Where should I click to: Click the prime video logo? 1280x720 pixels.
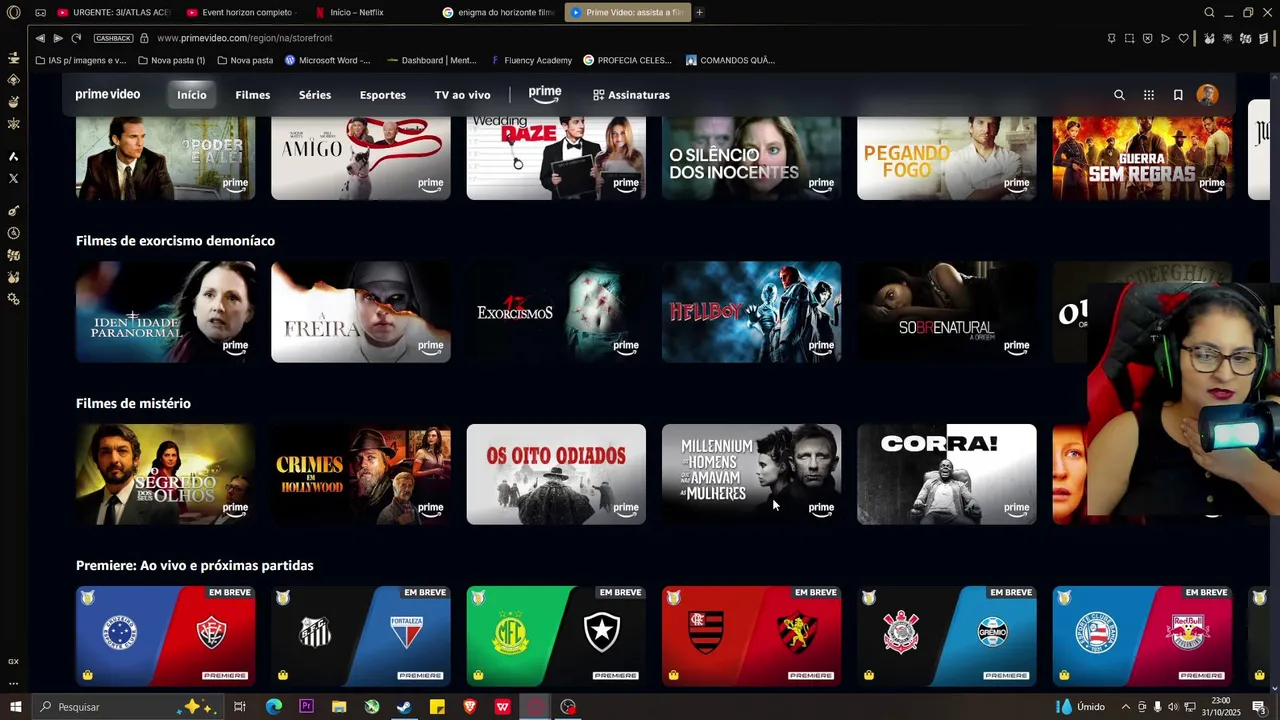tap(108, 95)
